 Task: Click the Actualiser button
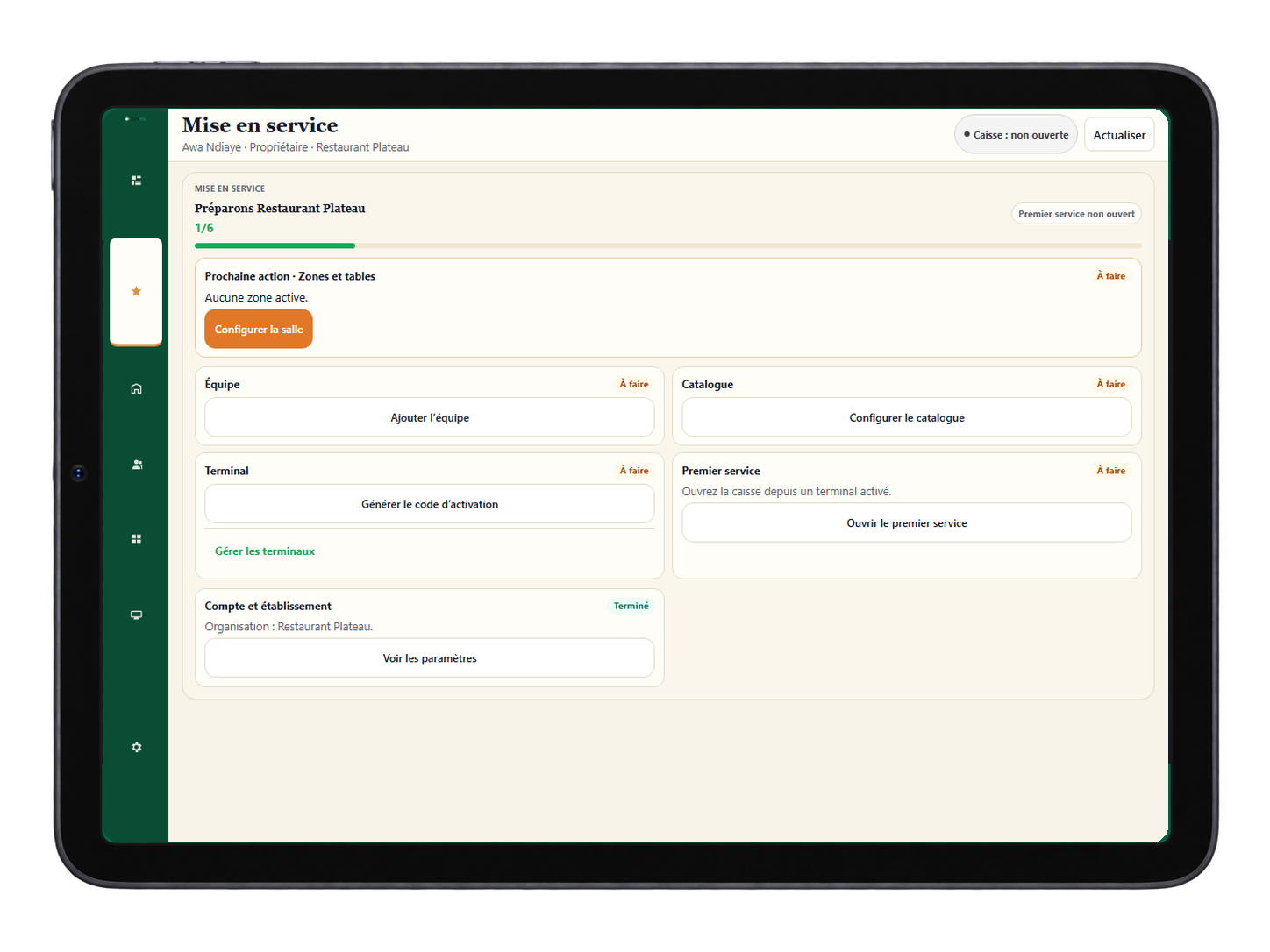[x=1119, y=135]
